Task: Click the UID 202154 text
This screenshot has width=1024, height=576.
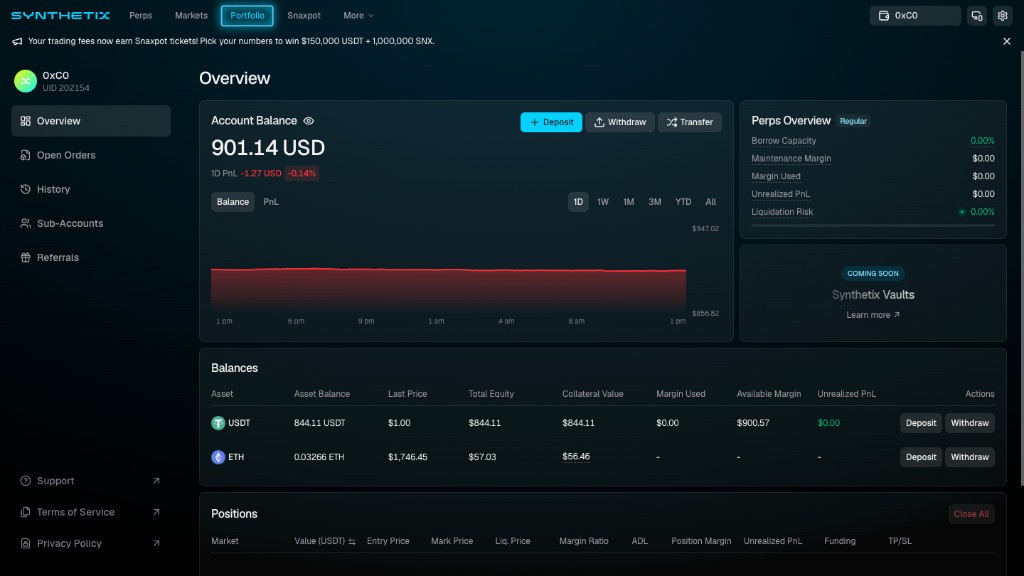Action: [66, 88]
